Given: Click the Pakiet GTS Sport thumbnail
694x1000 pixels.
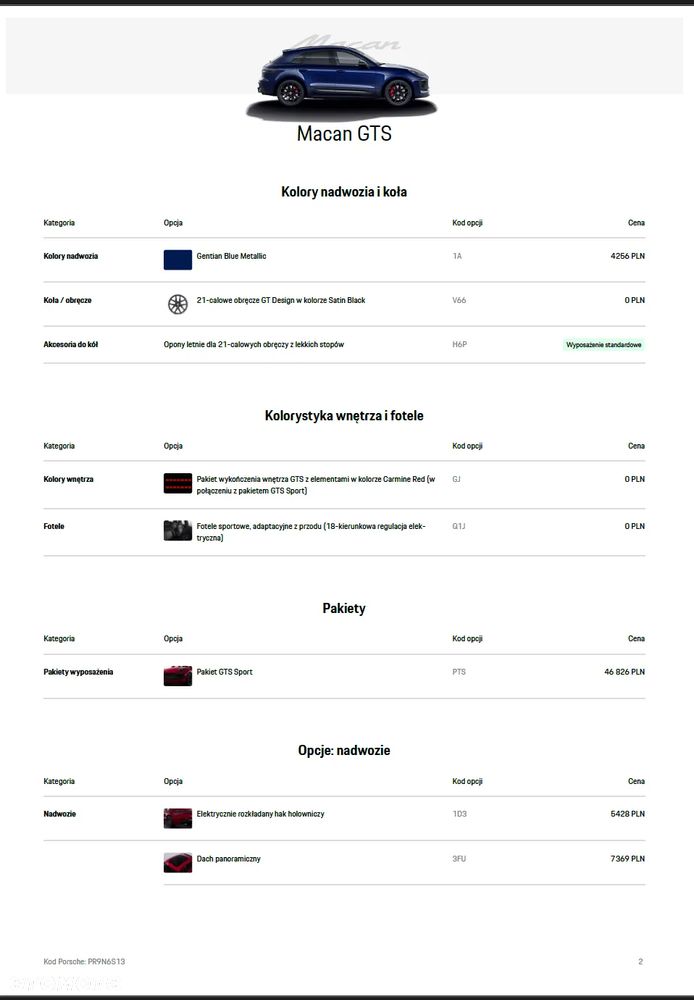Looking at the screenshot, I should [x=177, y=676].
